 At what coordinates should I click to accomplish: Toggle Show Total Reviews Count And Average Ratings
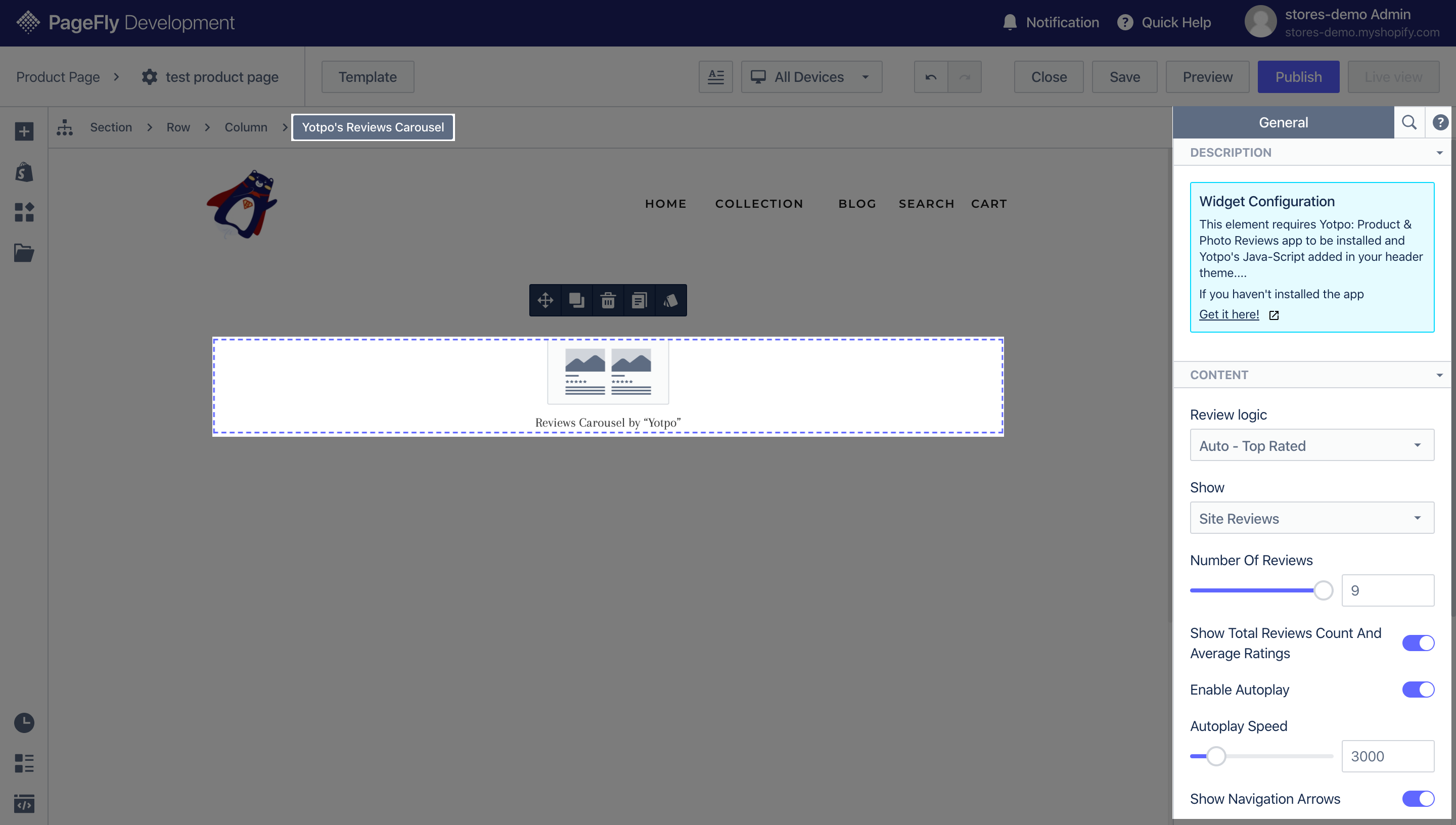point(1418,643)
